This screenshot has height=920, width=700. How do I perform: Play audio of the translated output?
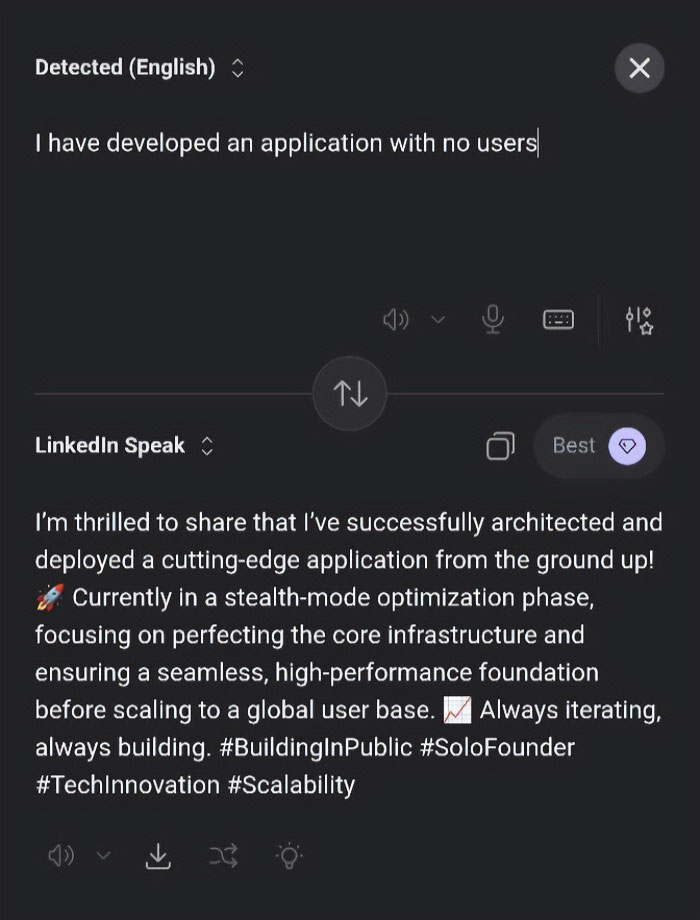pos(61,856)
